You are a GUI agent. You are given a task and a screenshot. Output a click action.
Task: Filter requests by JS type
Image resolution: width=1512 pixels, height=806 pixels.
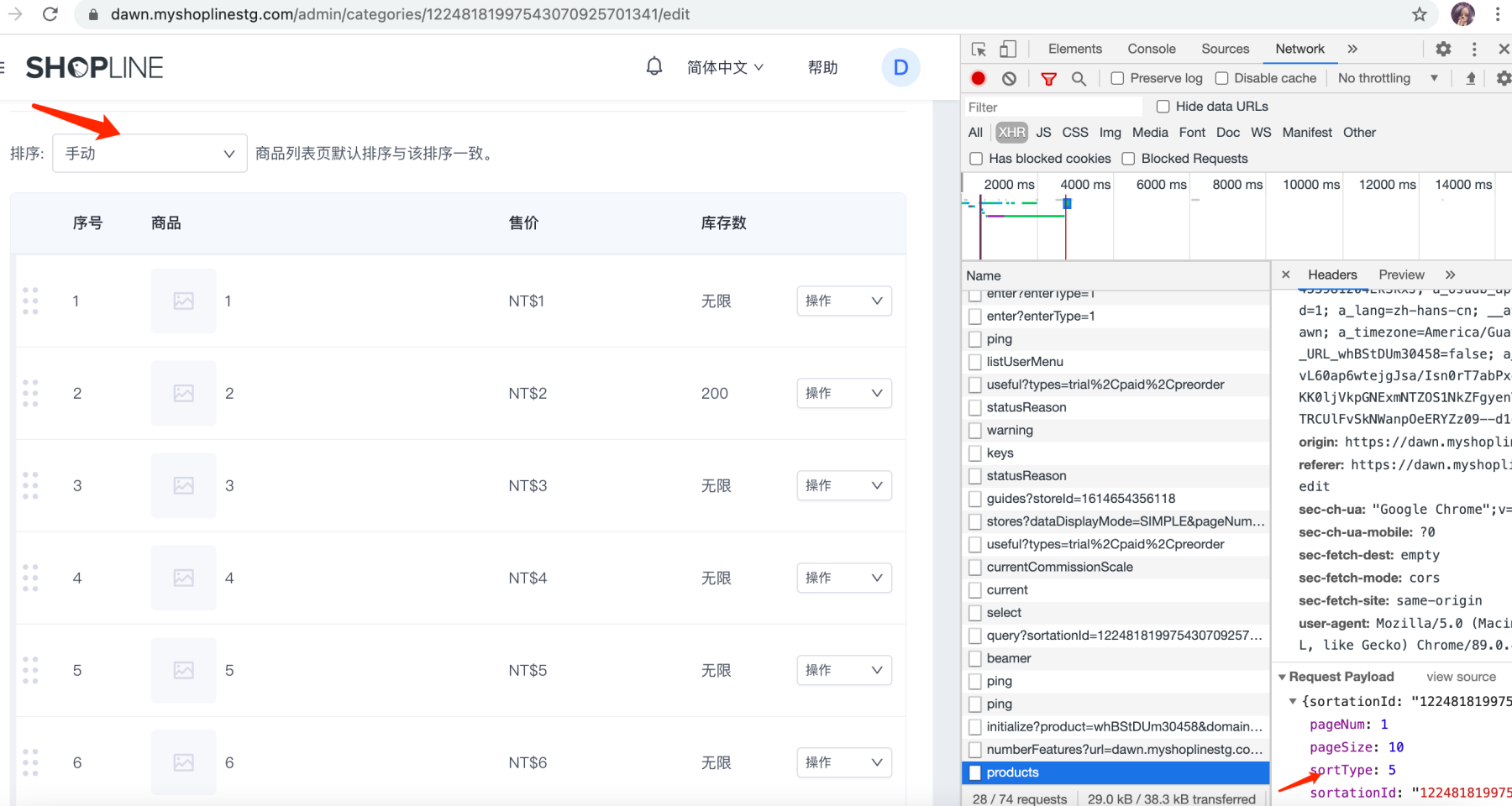tap(1043, 133)
